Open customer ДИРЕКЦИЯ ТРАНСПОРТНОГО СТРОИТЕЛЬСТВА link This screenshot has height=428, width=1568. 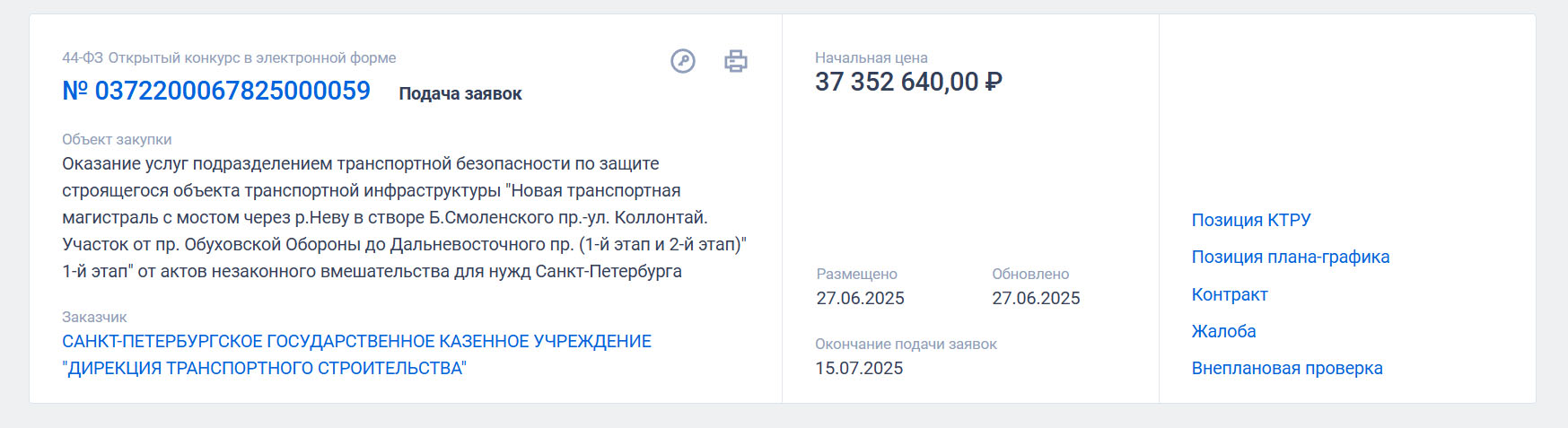pos(356,354)
